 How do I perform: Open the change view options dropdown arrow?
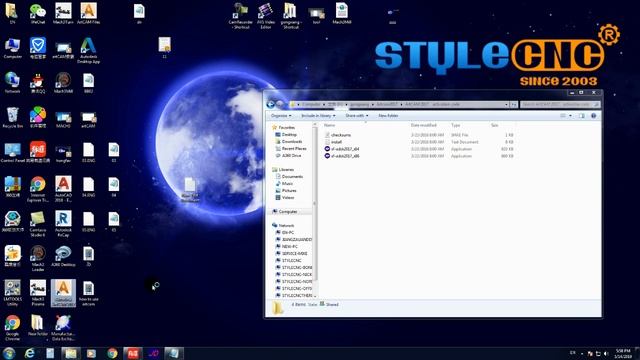point(571,116)
